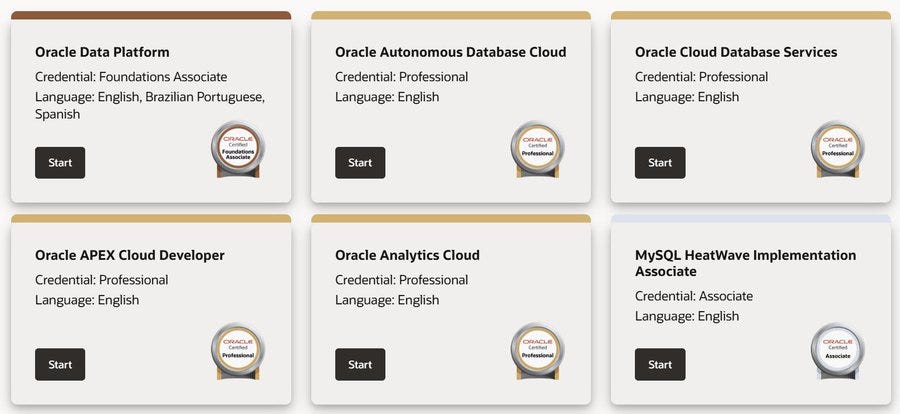Click the Professional badge on Oracle Autonomous Database Cloud
The width and height of the screenshot is (900, 414).
click(538, 149)
